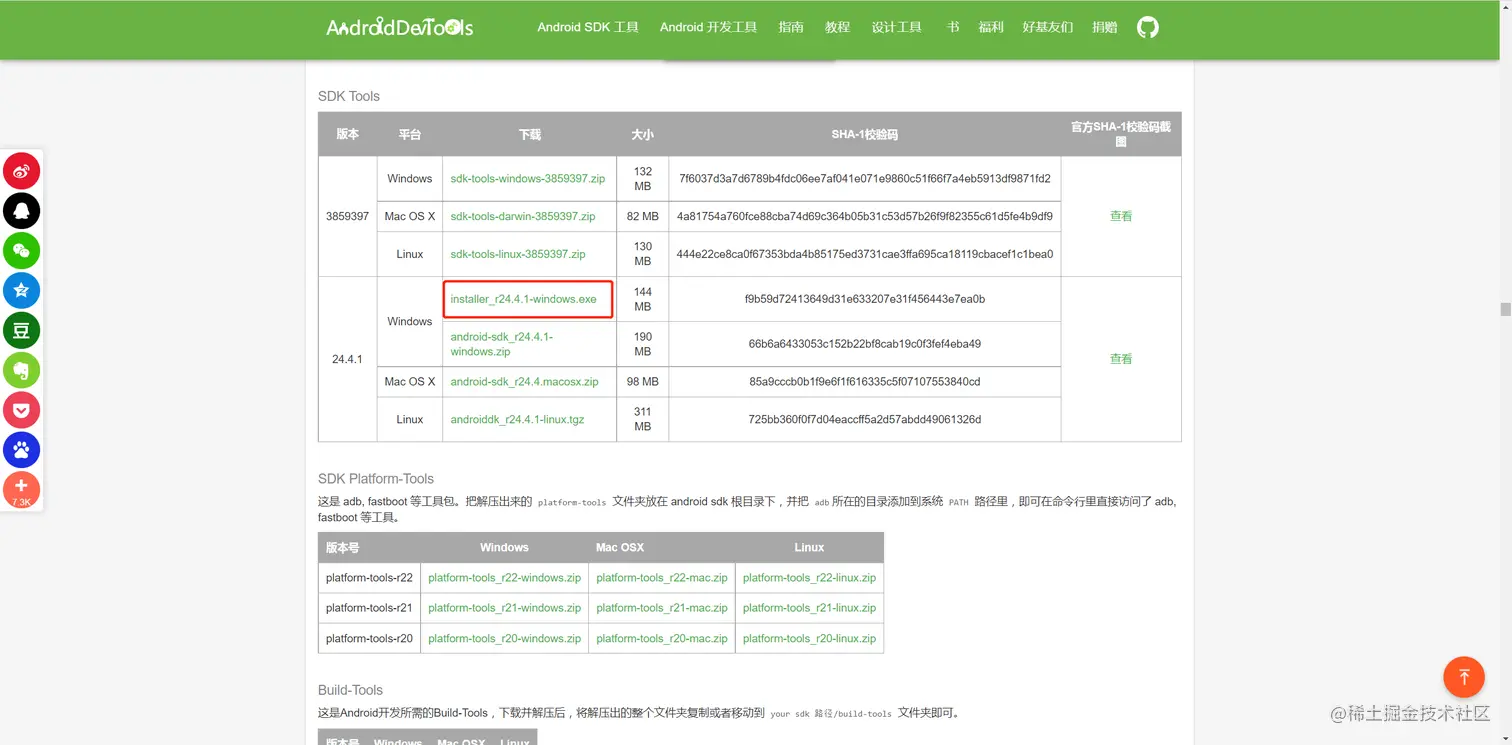Image resolution: width=1512 pixels, height=745 pixels.
Task: Share via the QQ penguin icon
Action: (x=21, y=211)
